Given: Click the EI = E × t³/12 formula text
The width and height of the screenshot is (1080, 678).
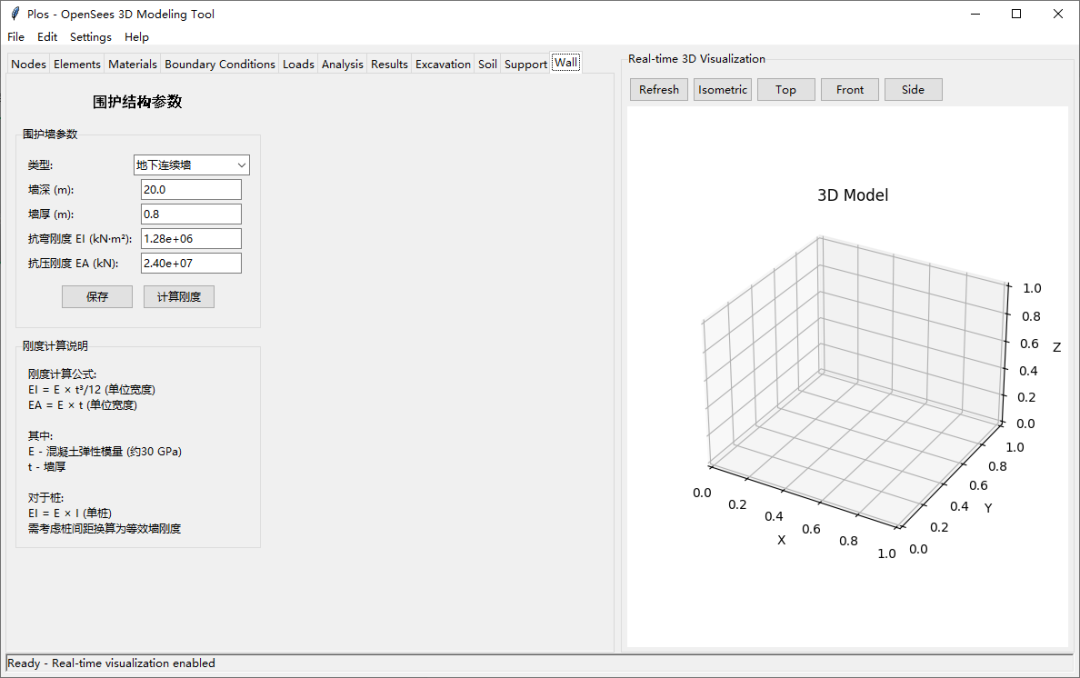Looking at the screenshot, I should pos(92,390).
